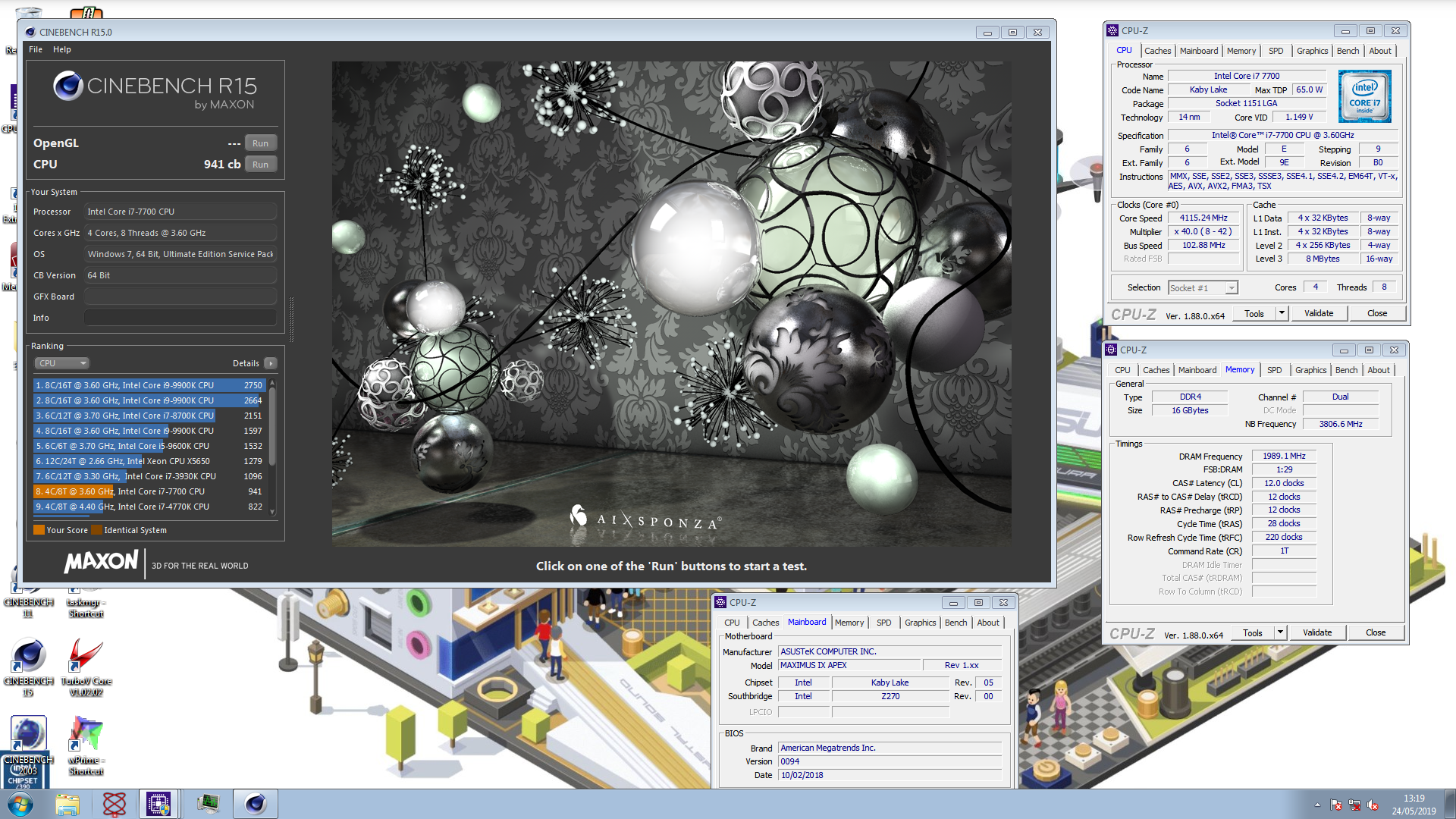
Task: Open the Action Center flag tray icon
Action: click(1336, 805)
